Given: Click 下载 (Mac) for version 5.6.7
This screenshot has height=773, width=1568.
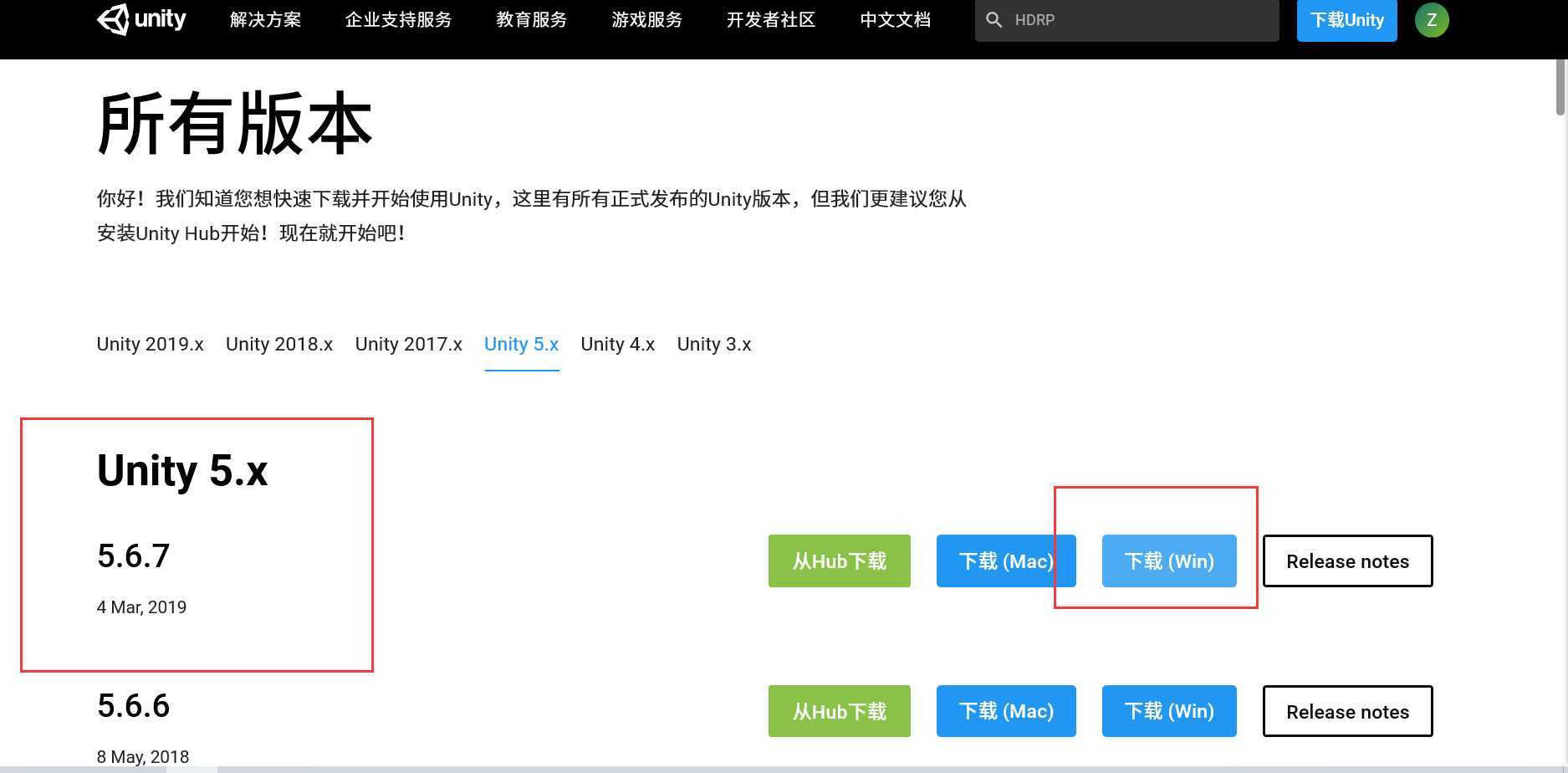Looking at the screenshot, I should pyautogui.click(x=1006, y=561).
